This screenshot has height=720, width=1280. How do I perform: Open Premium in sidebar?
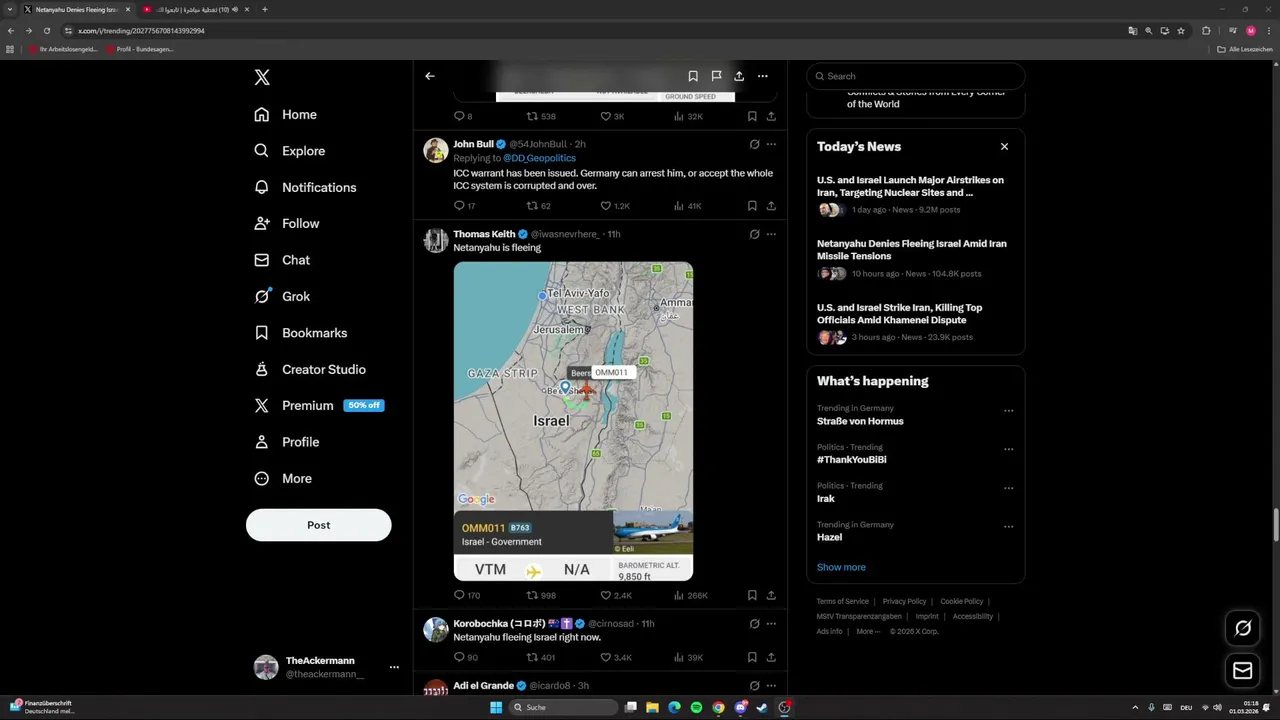pos(318,405)
